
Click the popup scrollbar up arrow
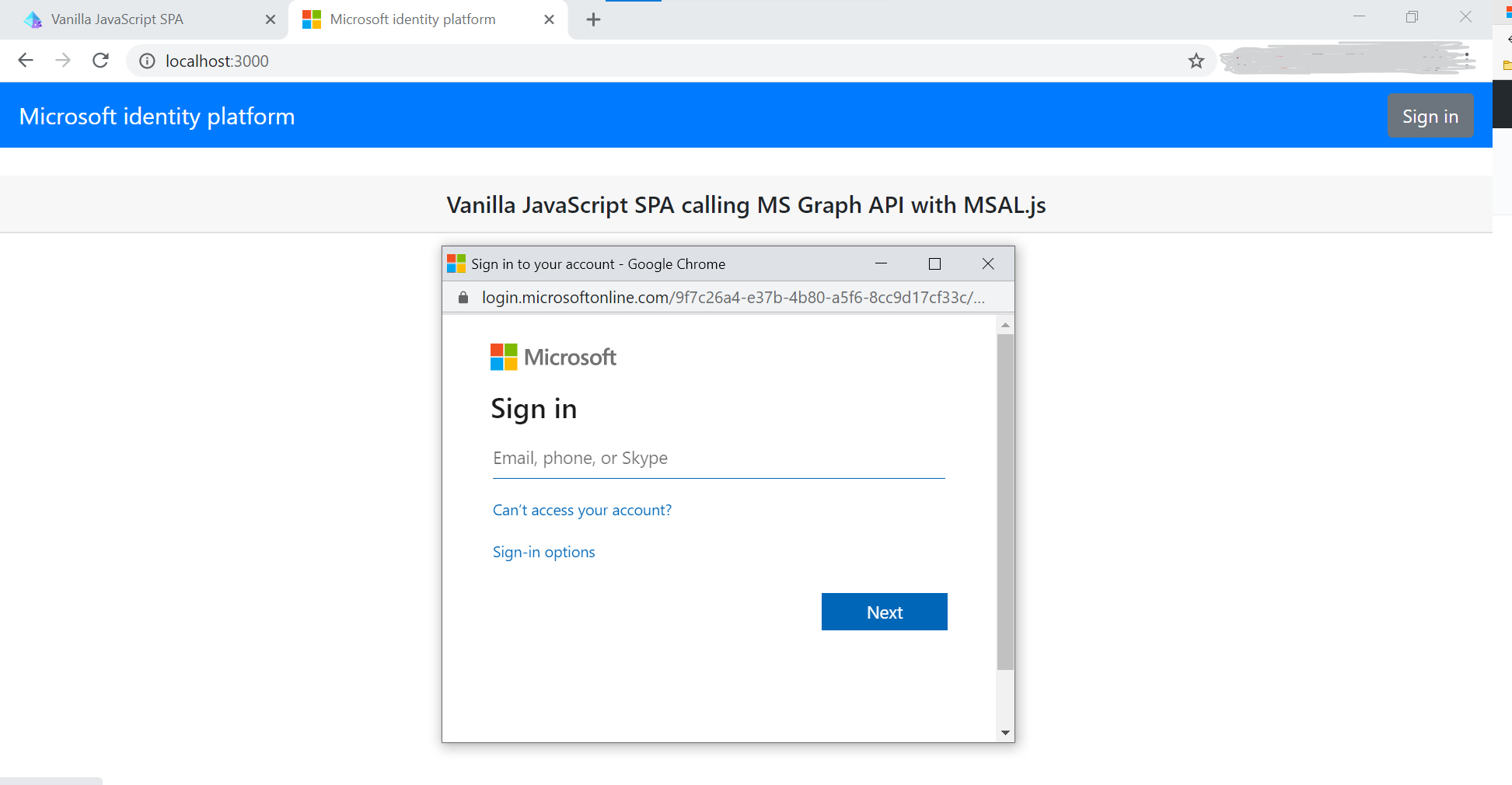(x=1005, y=325)
